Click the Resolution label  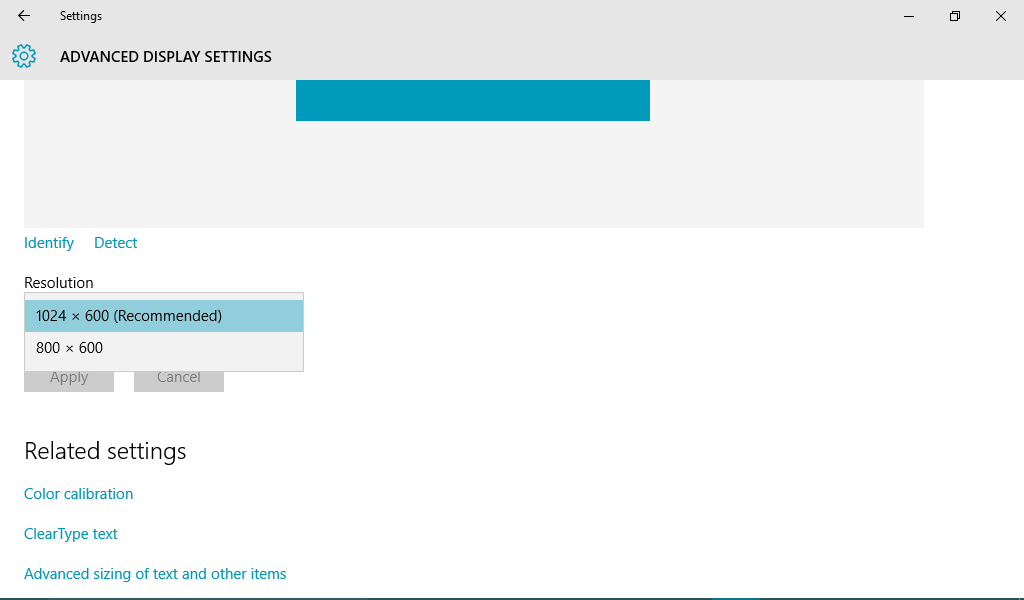click(x=59, y=283)
